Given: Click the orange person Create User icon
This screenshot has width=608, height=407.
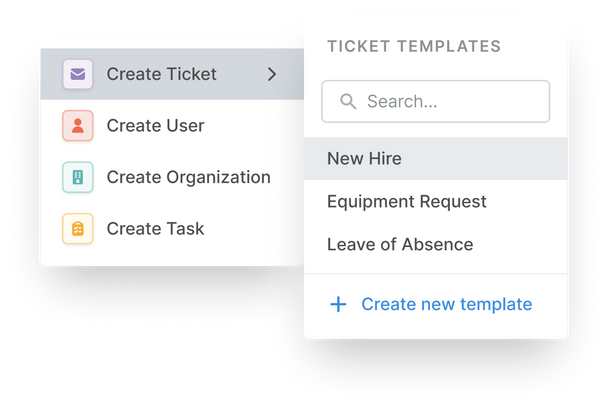Looking at the screenshot, I should [x=77, y=126].
